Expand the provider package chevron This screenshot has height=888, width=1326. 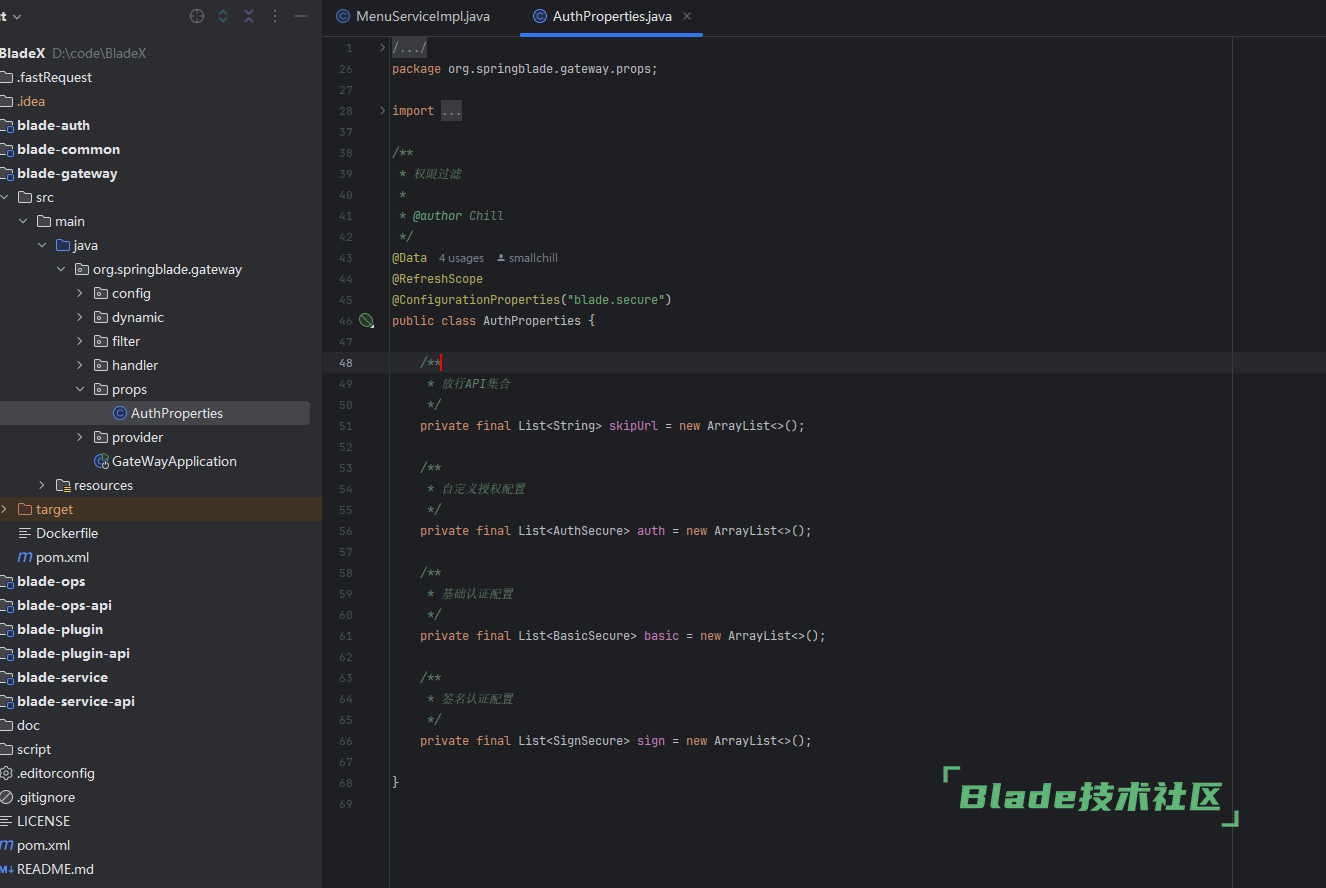(x=81, y=437)
